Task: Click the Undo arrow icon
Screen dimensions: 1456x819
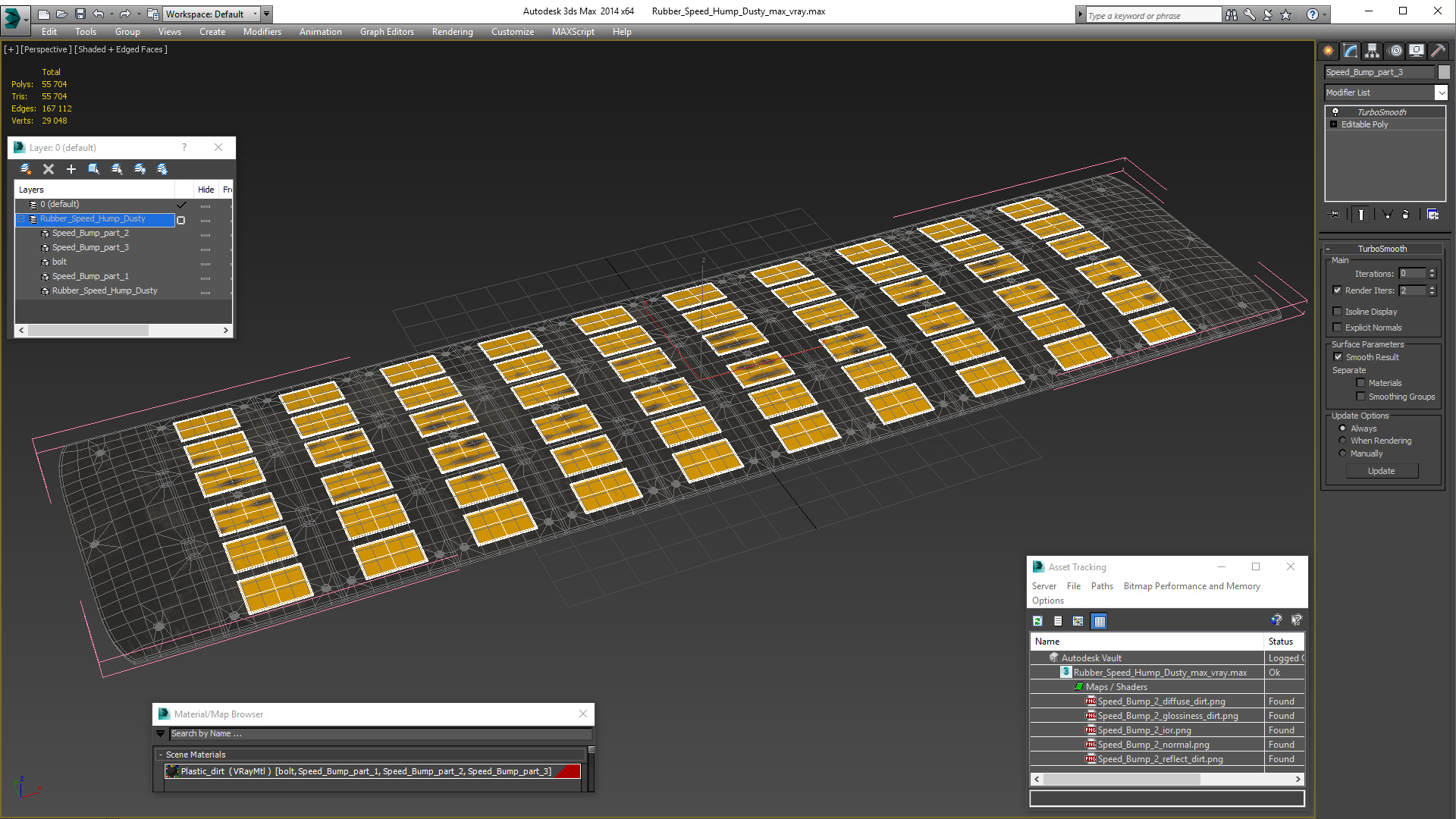Action: pyautogui.click(x=98, y=14)
